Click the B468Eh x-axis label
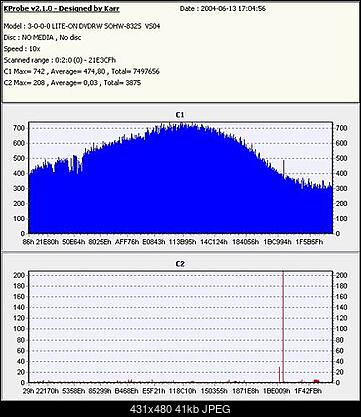 coord(127,391)
